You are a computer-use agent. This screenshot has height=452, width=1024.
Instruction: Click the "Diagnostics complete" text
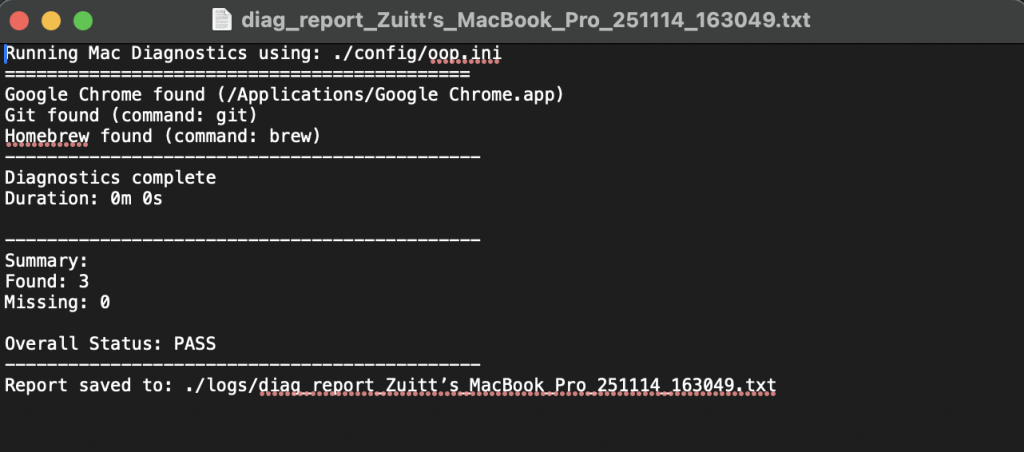click(x=110, y=178)
